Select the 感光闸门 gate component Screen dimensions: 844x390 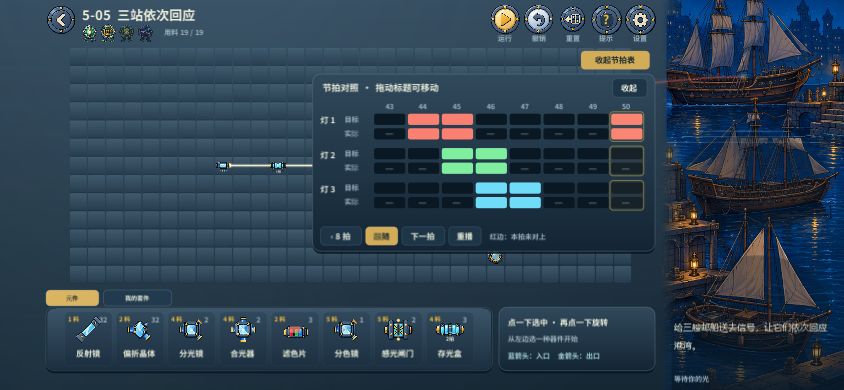coord(398,338)
